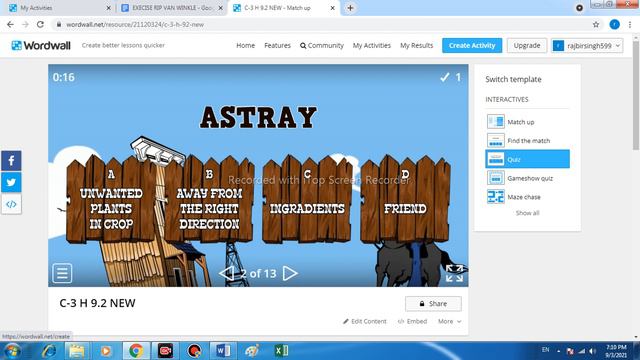
Task: Select the Quiz template
Action: coord(527,159)
